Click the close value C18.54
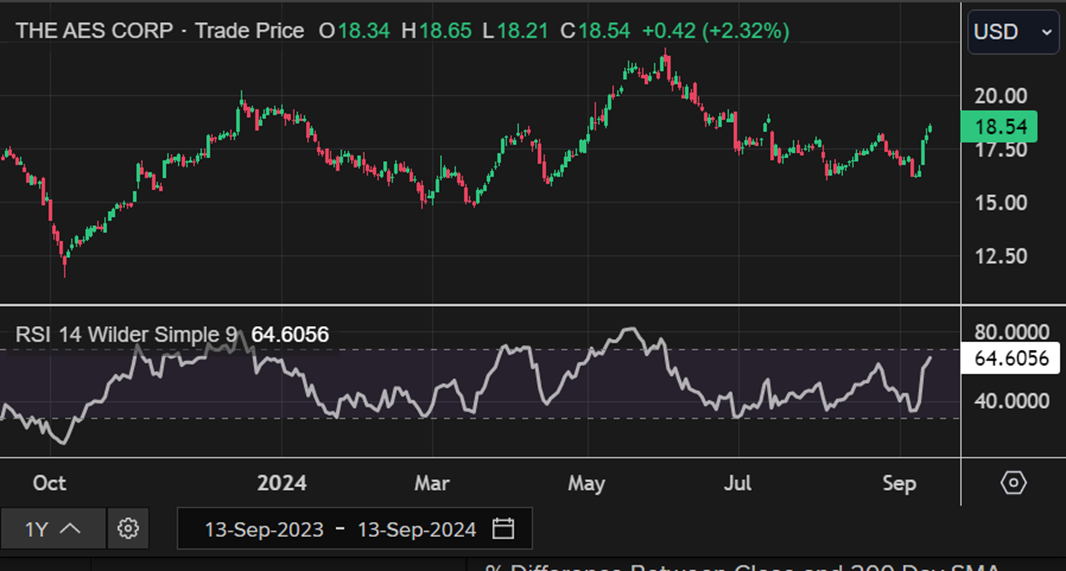This screenshot has width=1066, height=571. 595,31
